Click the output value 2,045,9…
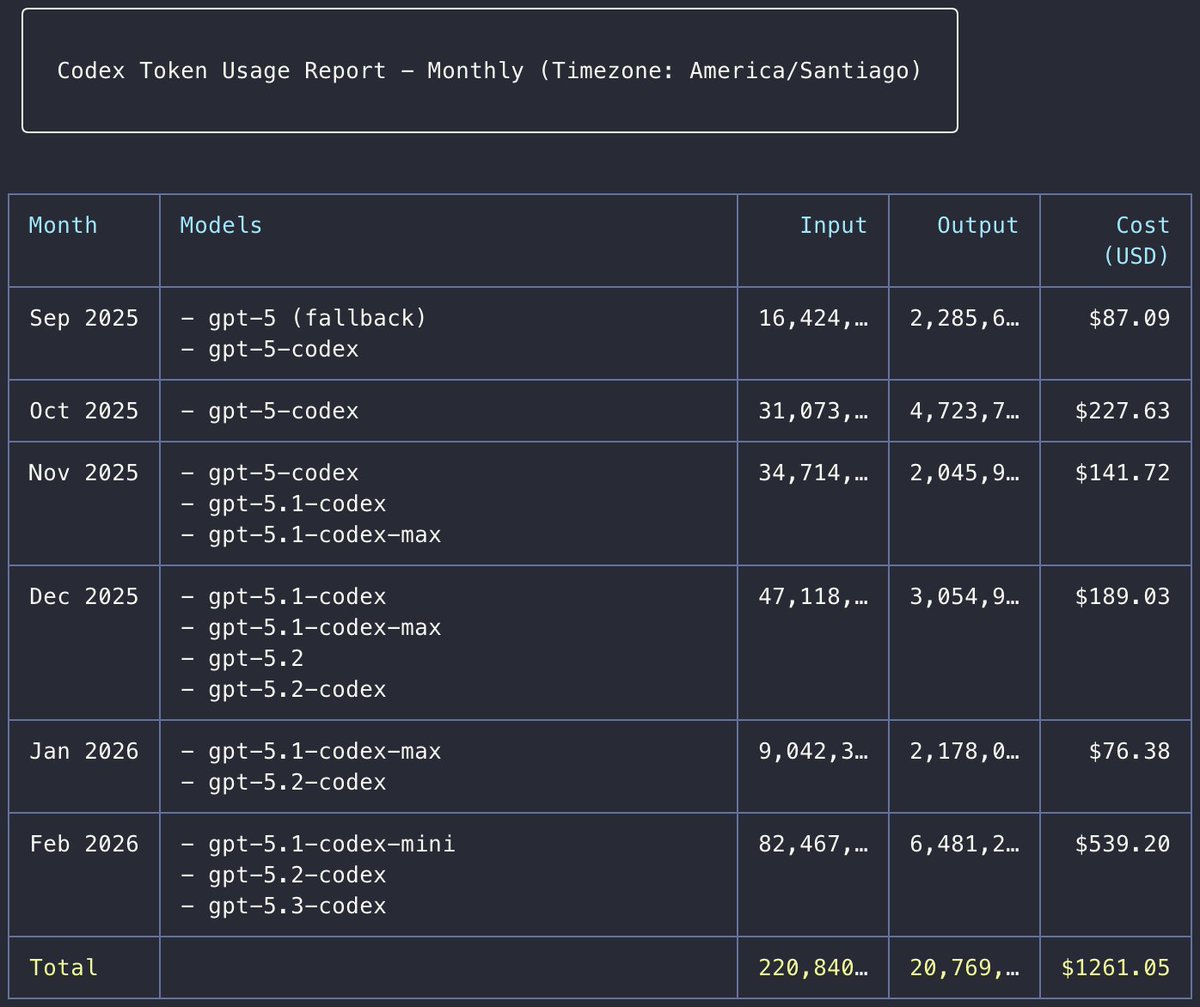 (965, 474)
